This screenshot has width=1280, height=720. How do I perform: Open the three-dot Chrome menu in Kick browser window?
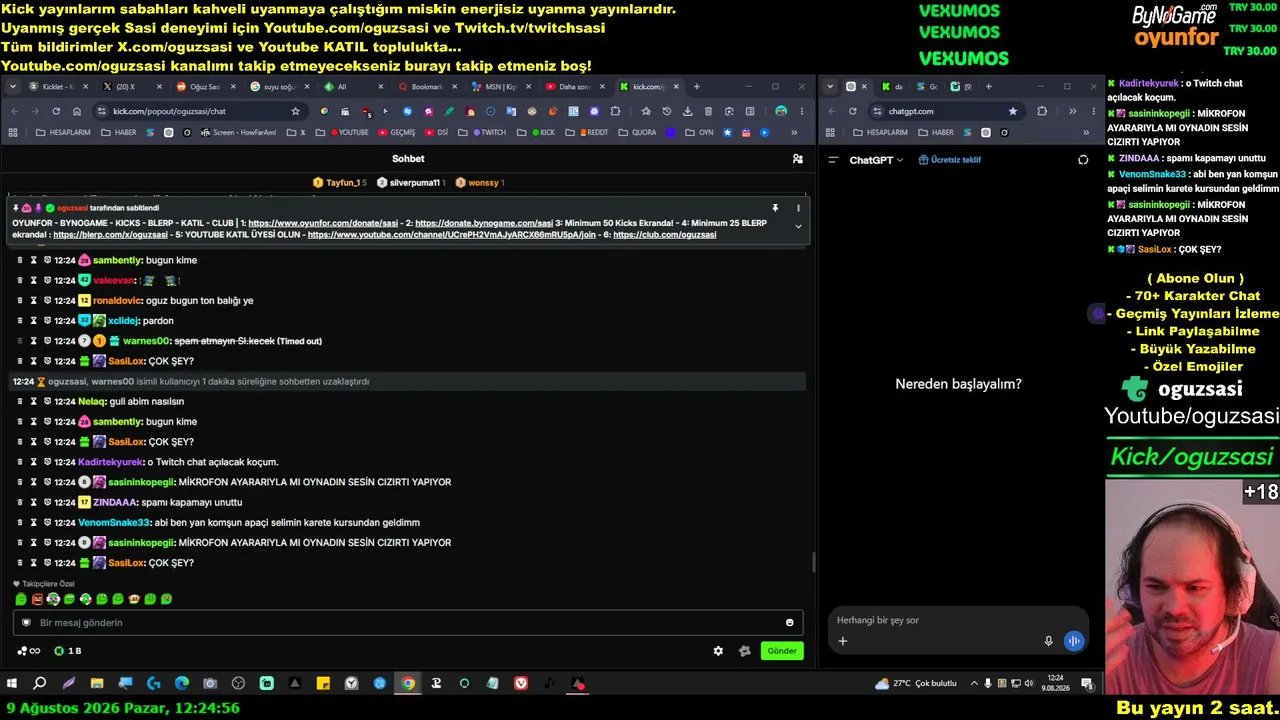[803, 111]
